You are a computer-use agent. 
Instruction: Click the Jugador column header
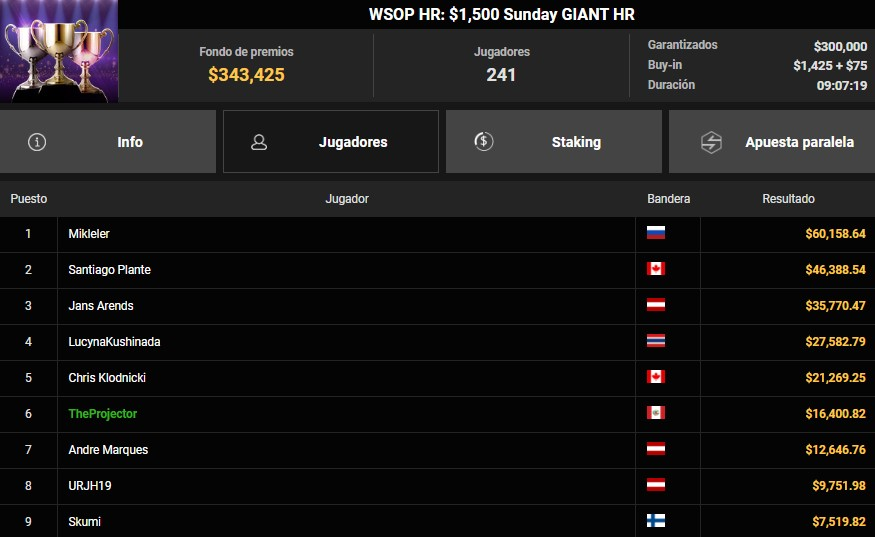[347, 199]
